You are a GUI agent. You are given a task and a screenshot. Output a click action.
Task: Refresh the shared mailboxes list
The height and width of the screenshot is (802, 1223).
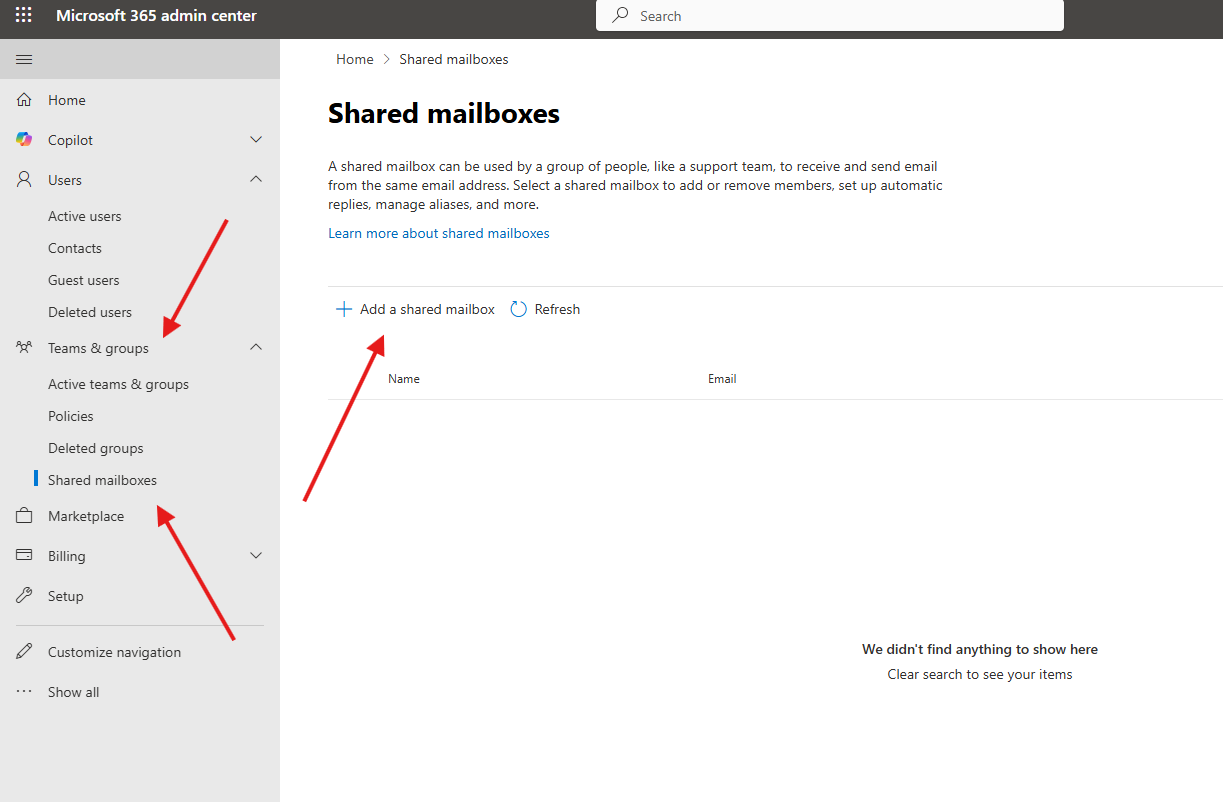pos(545,310)
